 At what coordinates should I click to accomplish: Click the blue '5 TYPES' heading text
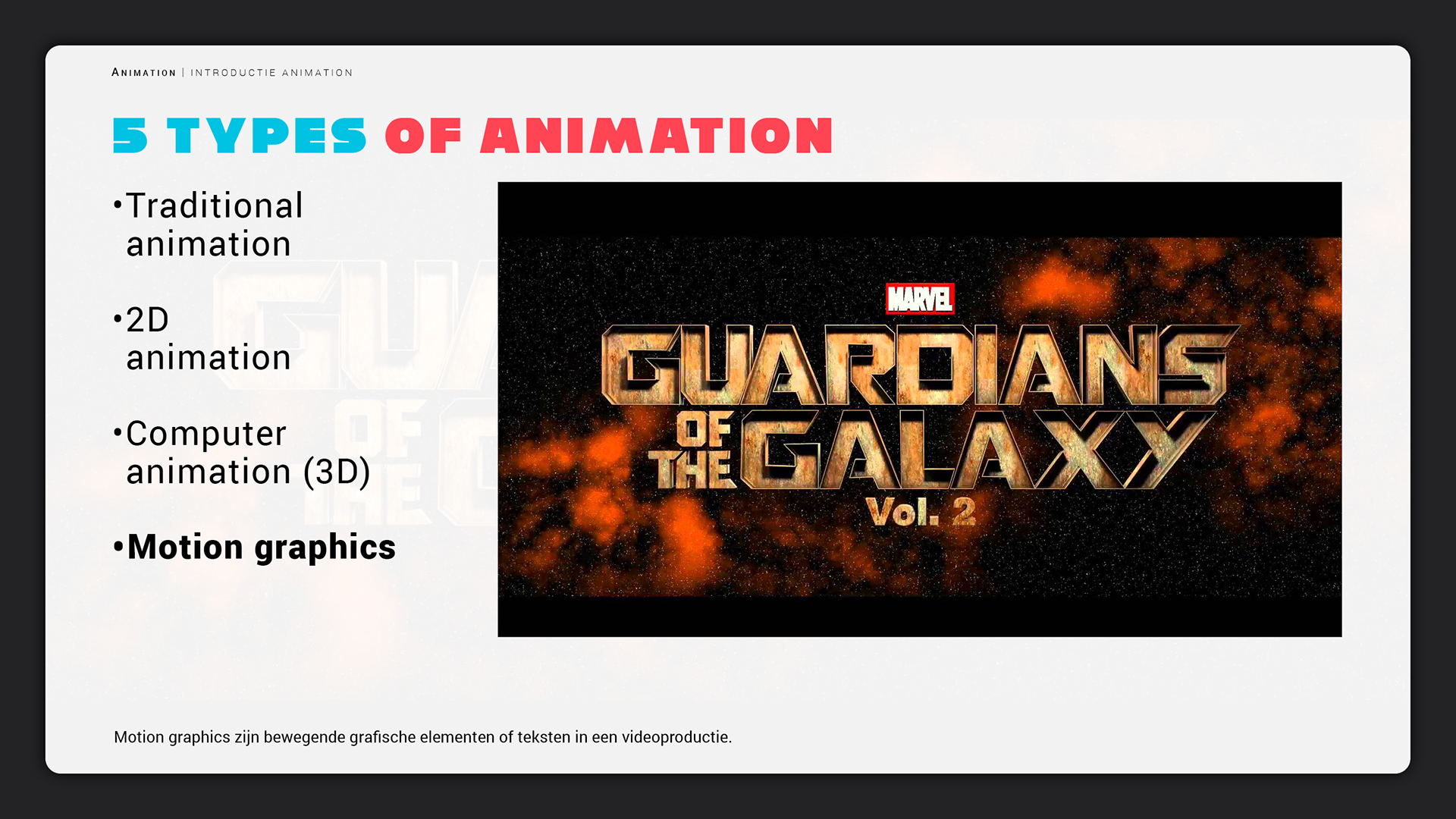coord(240,136)
